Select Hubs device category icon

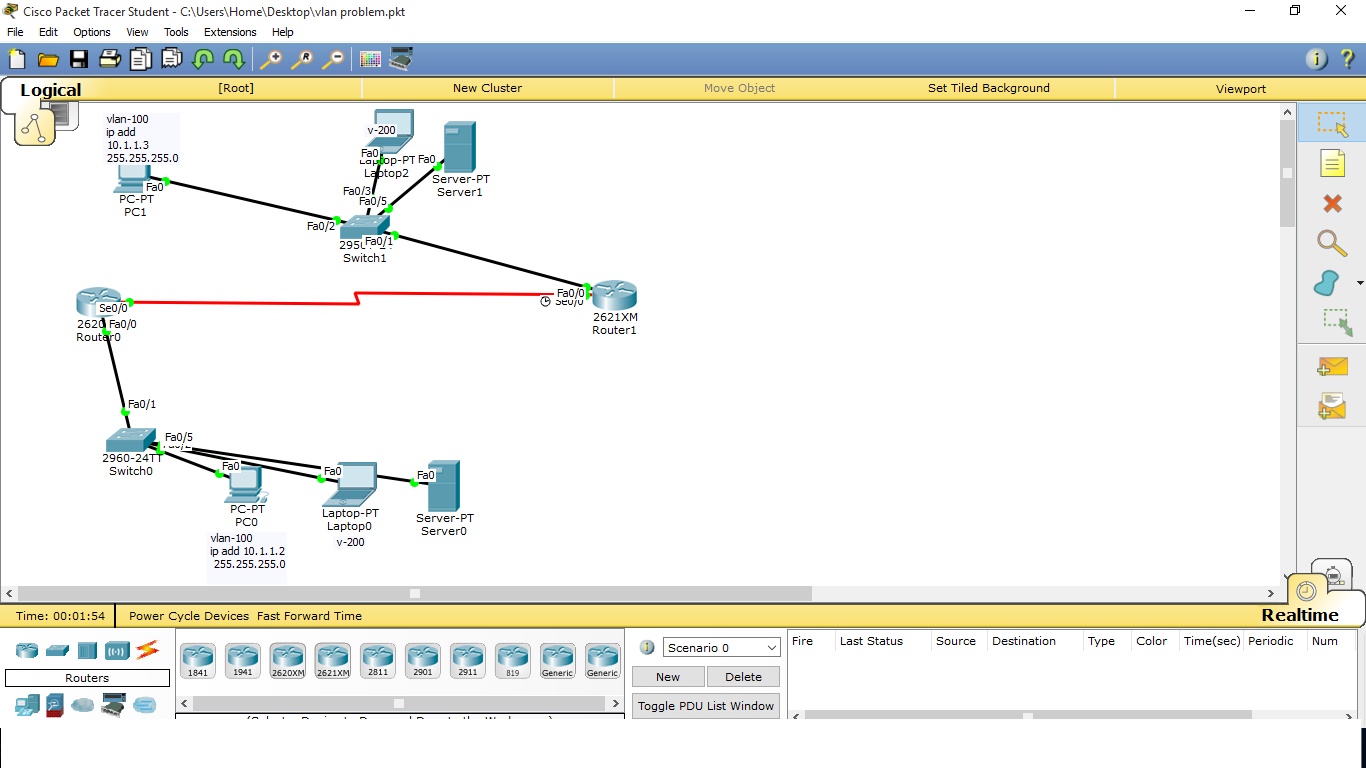(x=87, y=651)
